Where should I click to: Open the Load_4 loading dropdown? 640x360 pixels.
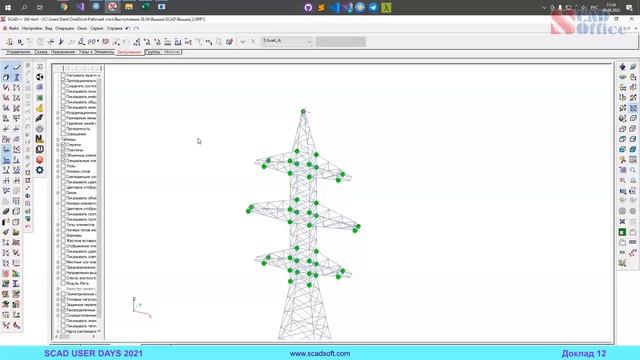click(287, 41)
